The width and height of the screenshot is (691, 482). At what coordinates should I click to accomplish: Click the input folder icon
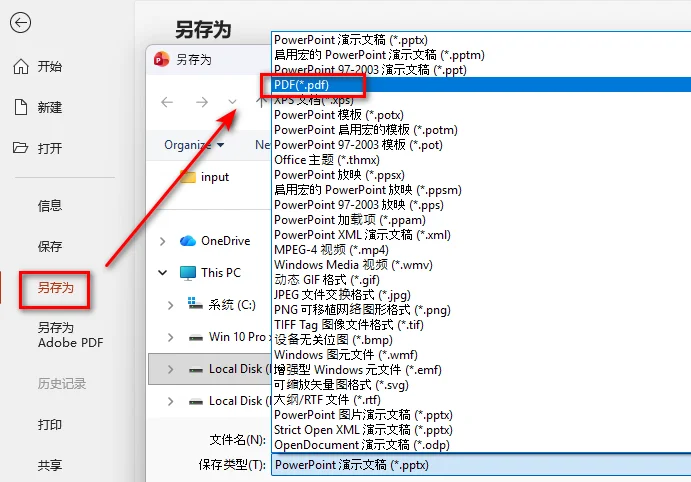(188, 177)
